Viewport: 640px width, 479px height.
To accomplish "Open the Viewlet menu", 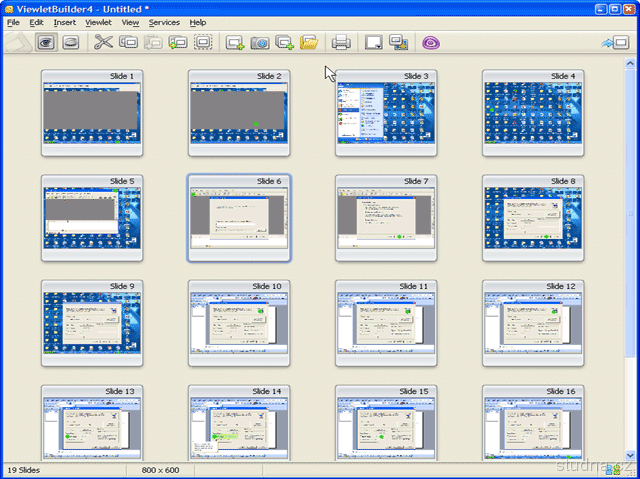I will coord(98,22).
